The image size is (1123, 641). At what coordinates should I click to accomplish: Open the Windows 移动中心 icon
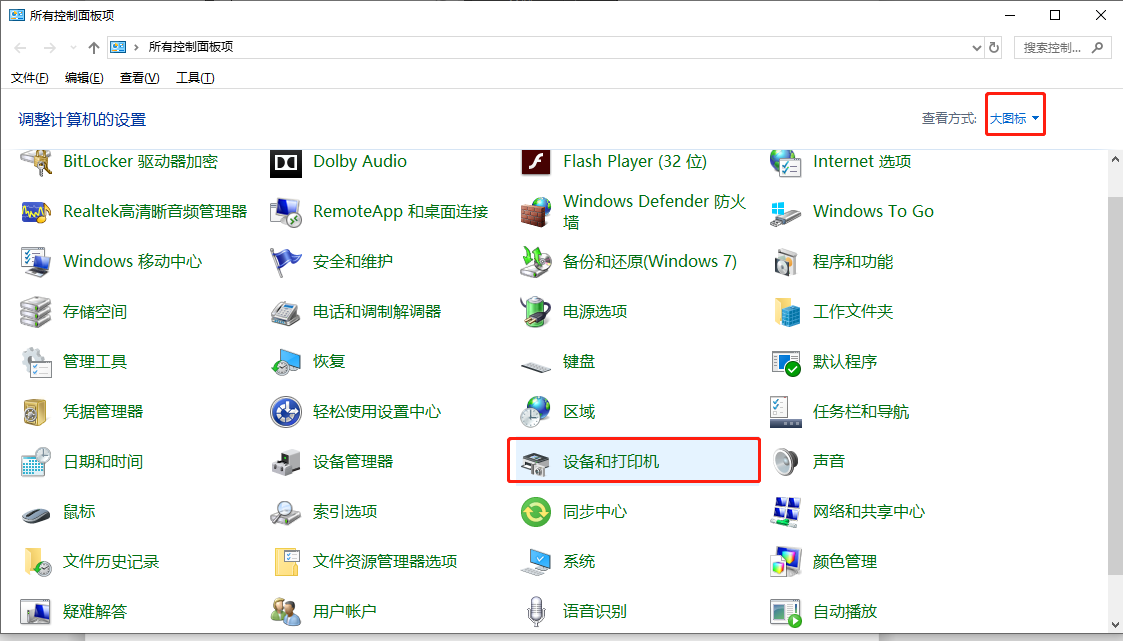point(35,262)
